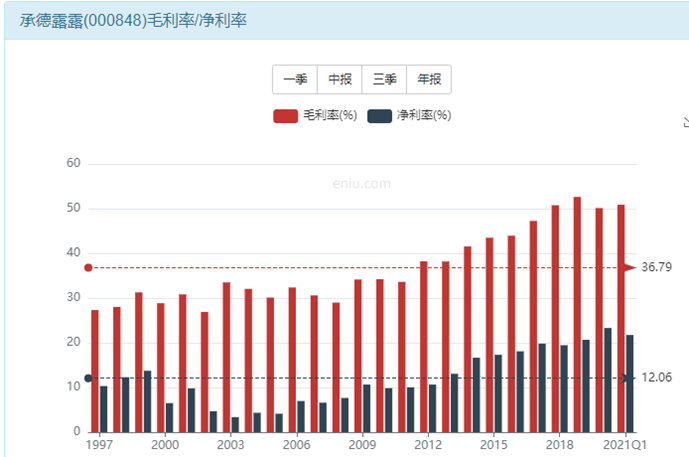Click the red average line start dot

pos(88,268)
